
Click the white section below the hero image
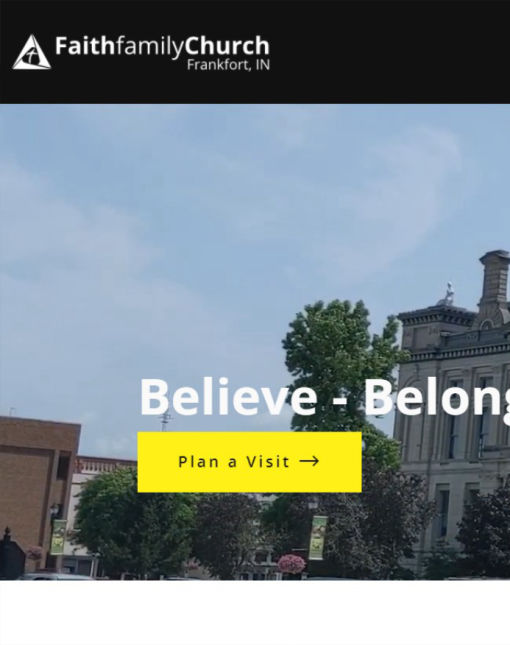point(255,613)
